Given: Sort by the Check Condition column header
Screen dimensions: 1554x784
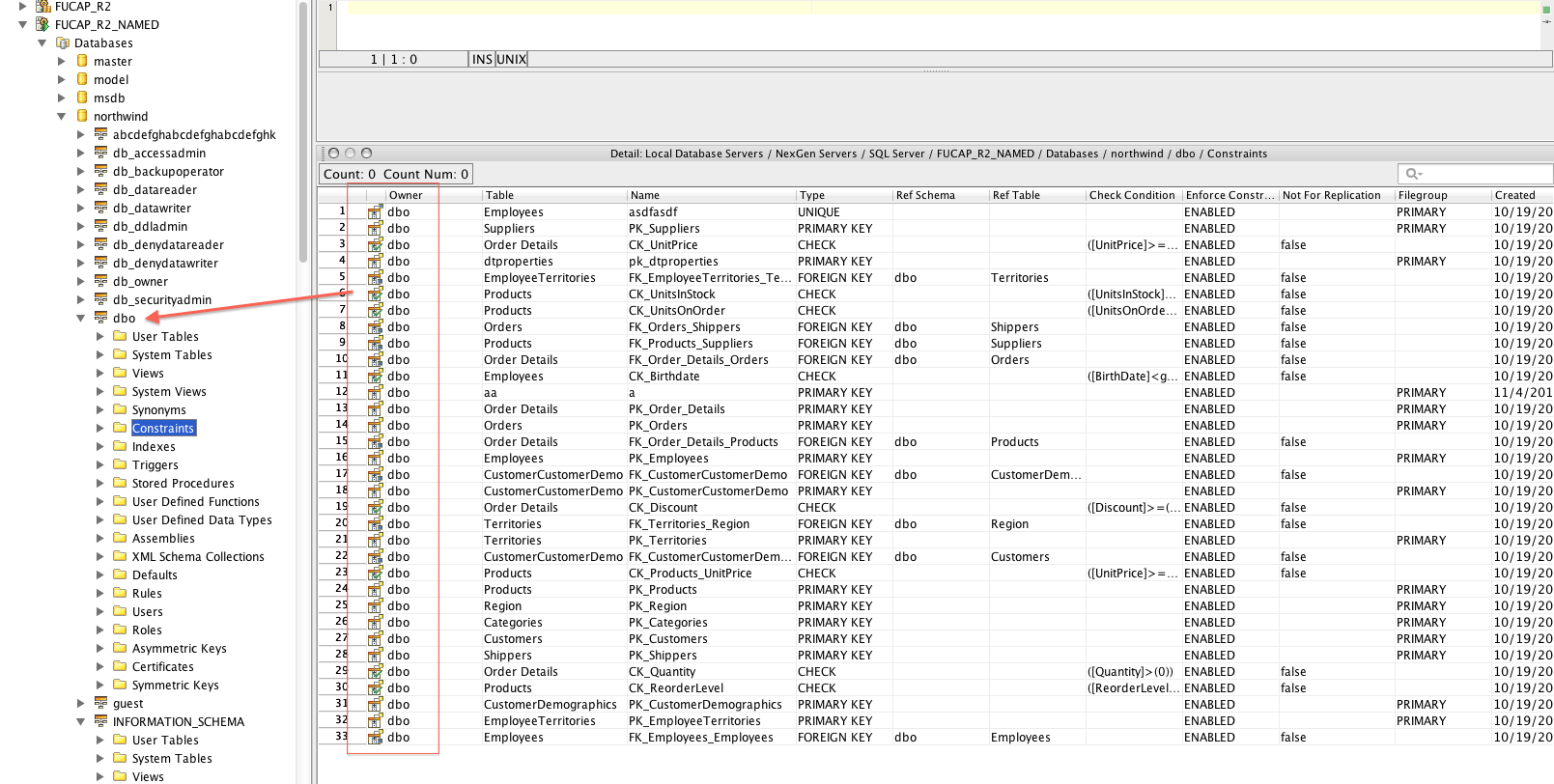Looking at the screenshot, I should pyautogui.click(x=1134, y=195).
